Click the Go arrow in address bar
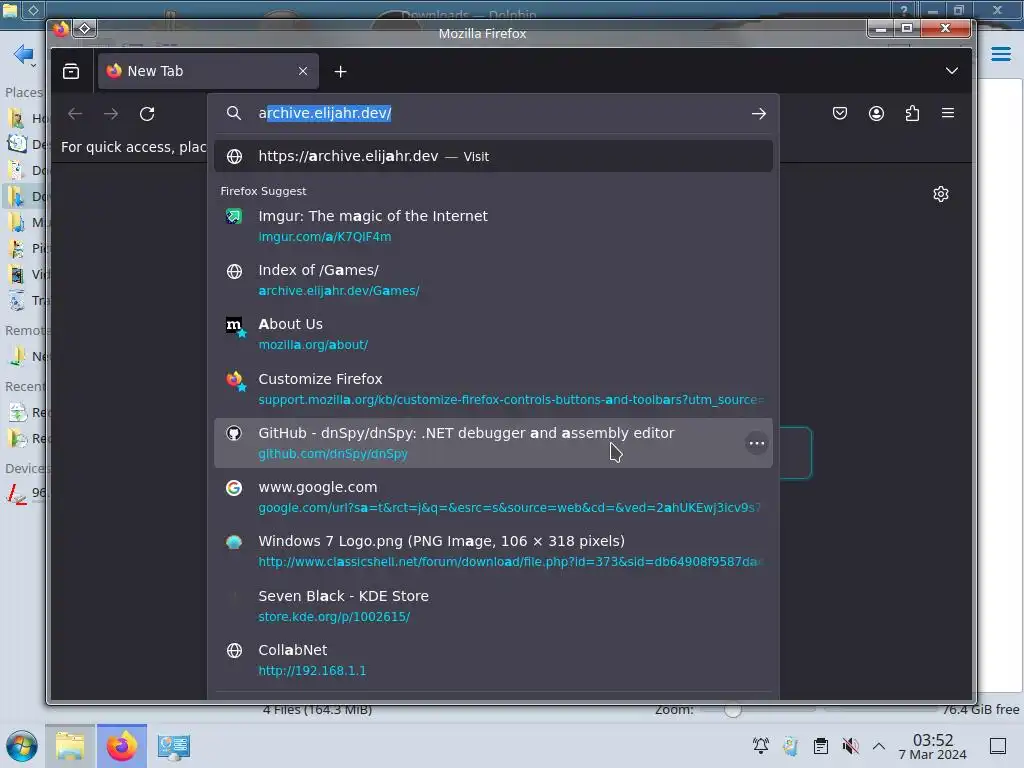This screenshot has height=768, width=1024. tap(758, 114)
